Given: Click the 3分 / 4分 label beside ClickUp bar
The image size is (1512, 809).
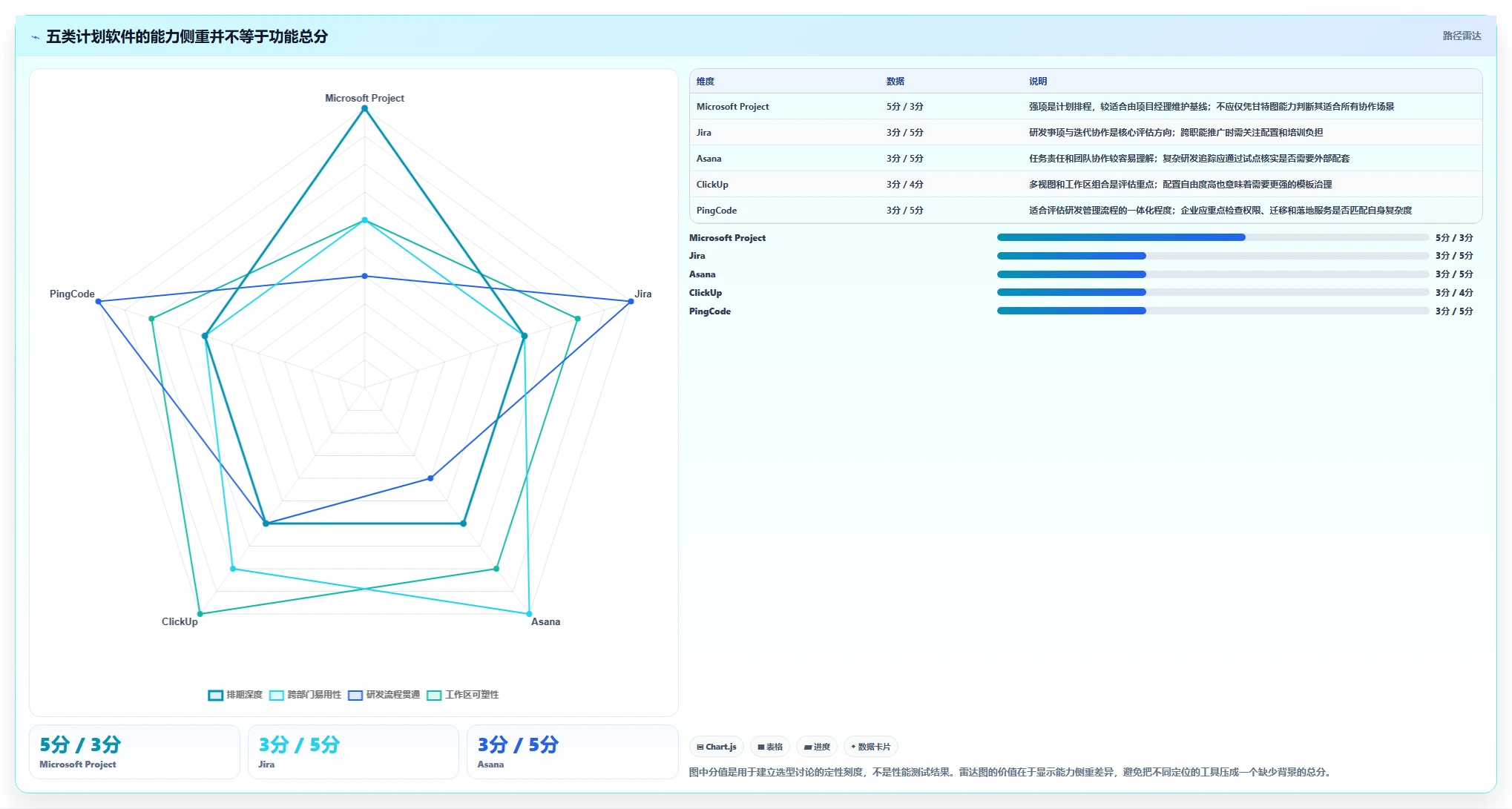Looking at the screenshot, I should click(x=1454, y=293).
